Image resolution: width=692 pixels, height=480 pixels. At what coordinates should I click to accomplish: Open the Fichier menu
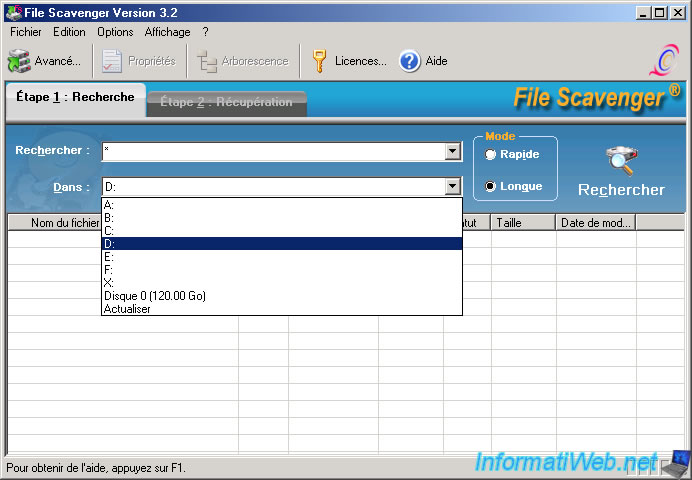(27, 32)
